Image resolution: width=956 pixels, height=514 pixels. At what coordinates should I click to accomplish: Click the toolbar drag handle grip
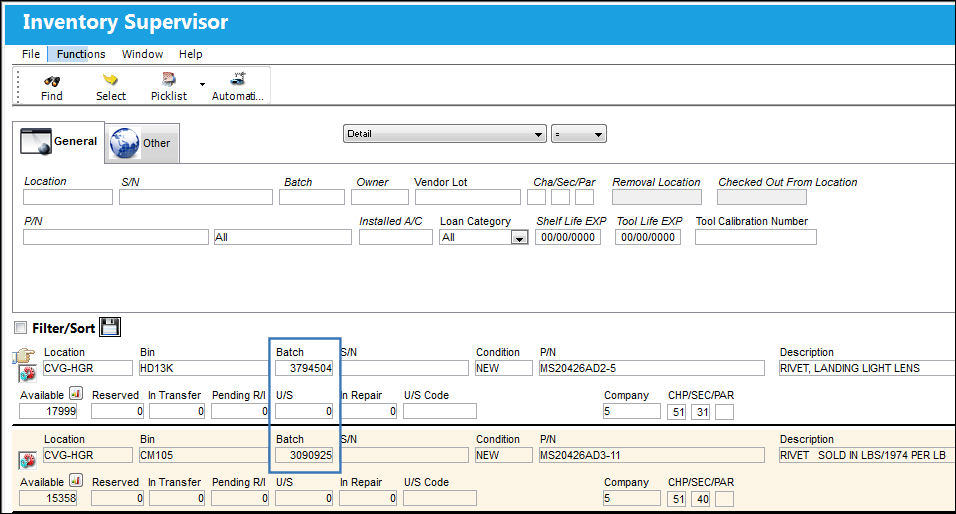(x=18, y=86)
